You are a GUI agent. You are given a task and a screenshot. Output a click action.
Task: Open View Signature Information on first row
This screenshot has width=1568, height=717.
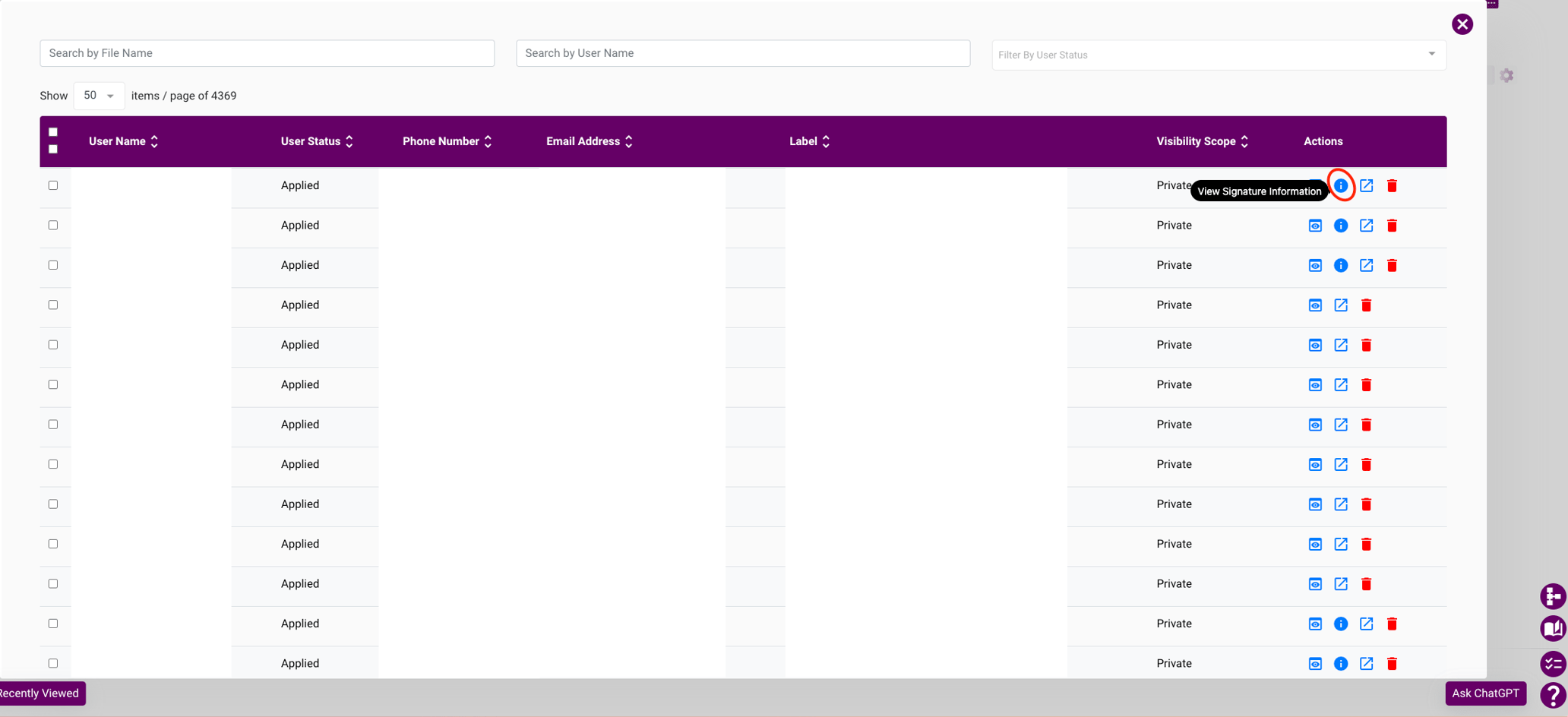(x=1342, y=185)
